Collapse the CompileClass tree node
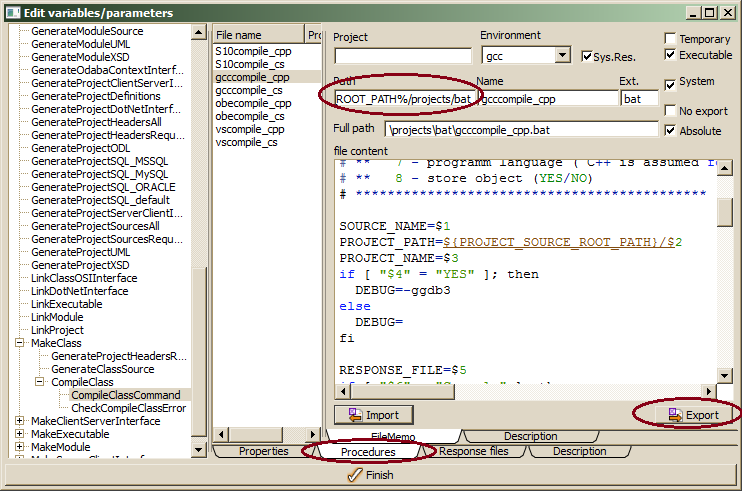742x491 pixels. pyautogui.click(x=41, y=382)
